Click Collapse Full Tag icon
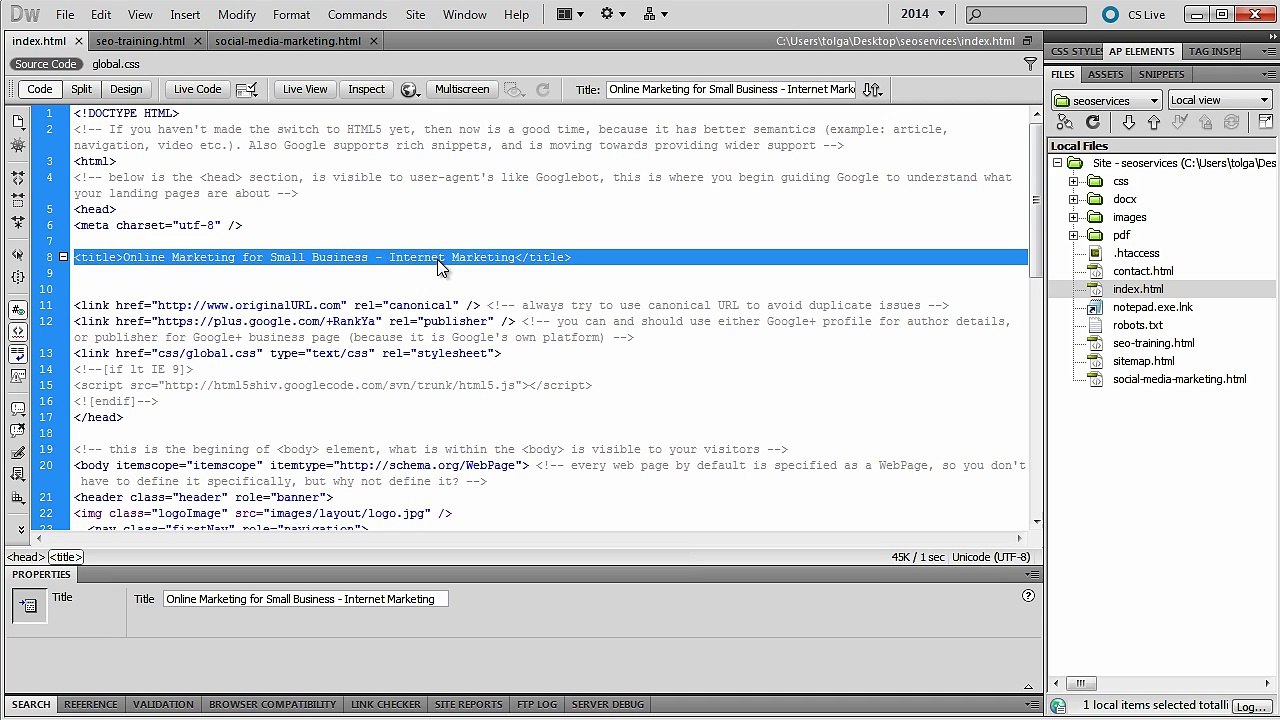 18,178
